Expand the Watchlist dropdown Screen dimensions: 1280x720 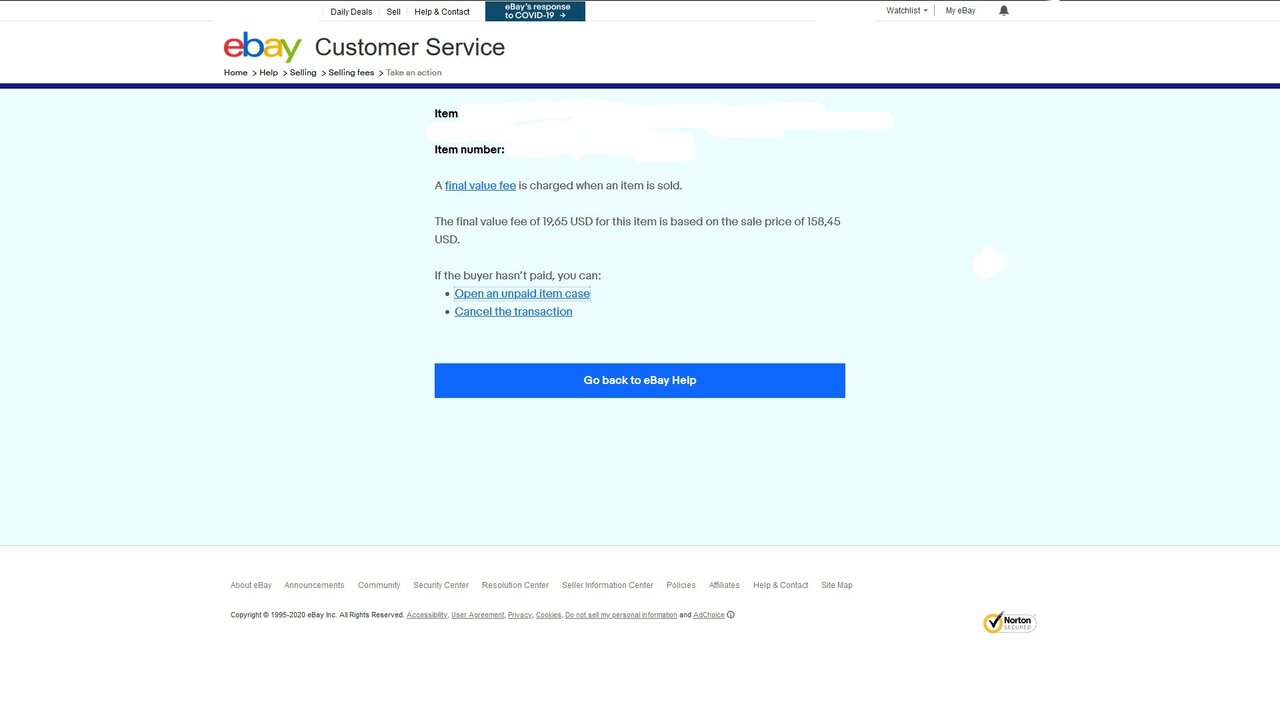[x=907, y=11]
